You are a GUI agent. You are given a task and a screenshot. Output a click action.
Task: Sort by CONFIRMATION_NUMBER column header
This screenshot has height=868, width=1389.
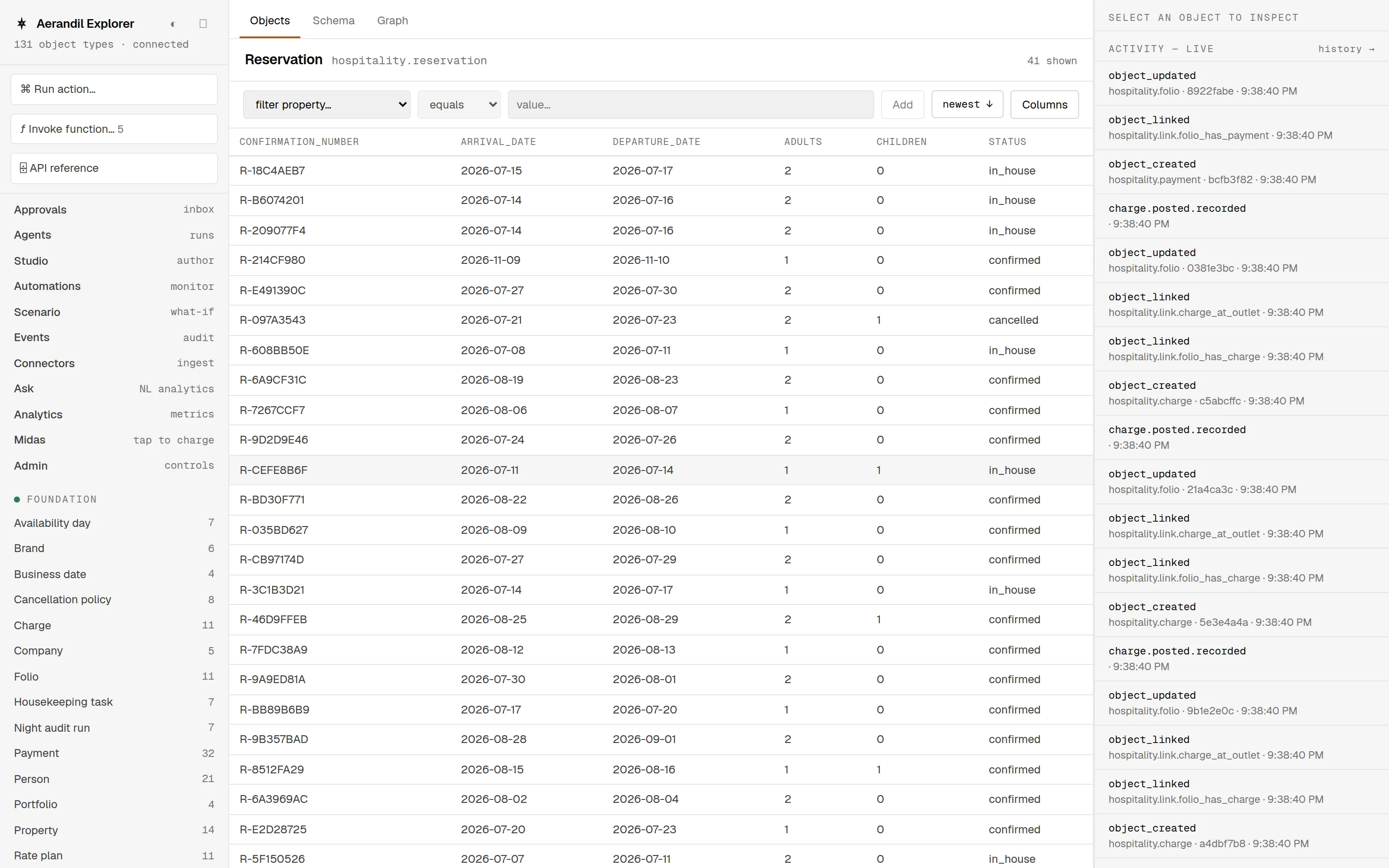point(299,142)
